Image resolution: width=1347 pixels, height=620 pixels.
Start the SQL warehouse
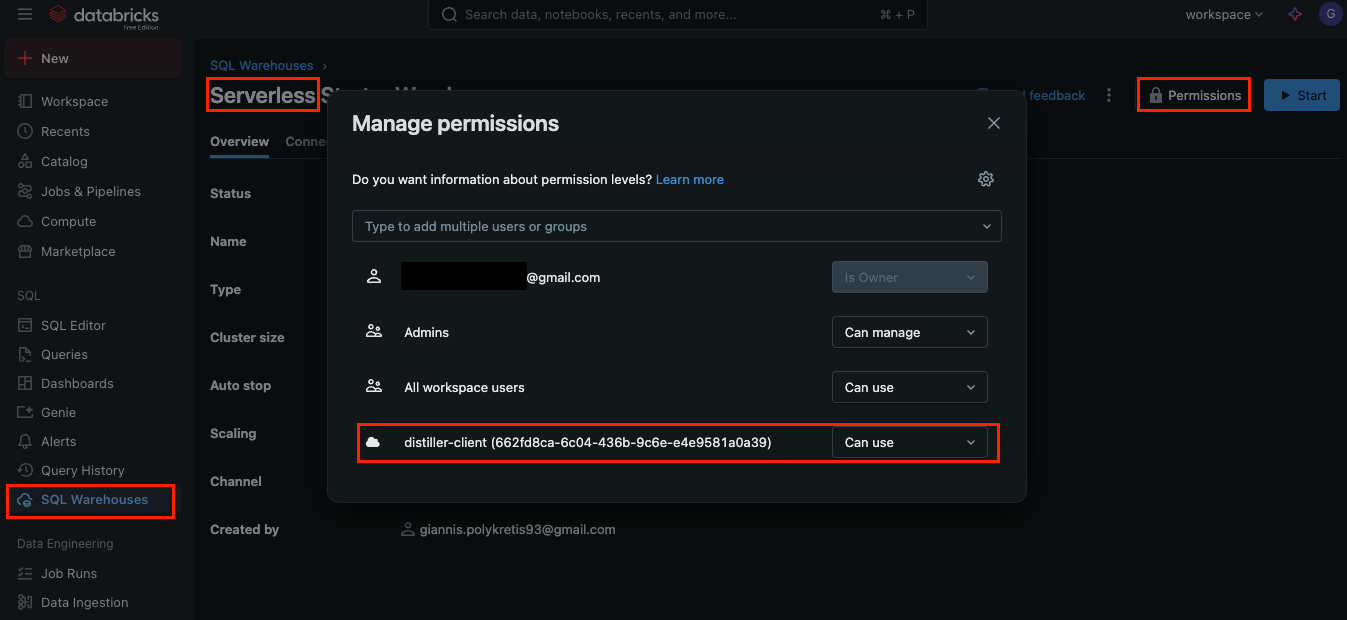click(1302, 95)
